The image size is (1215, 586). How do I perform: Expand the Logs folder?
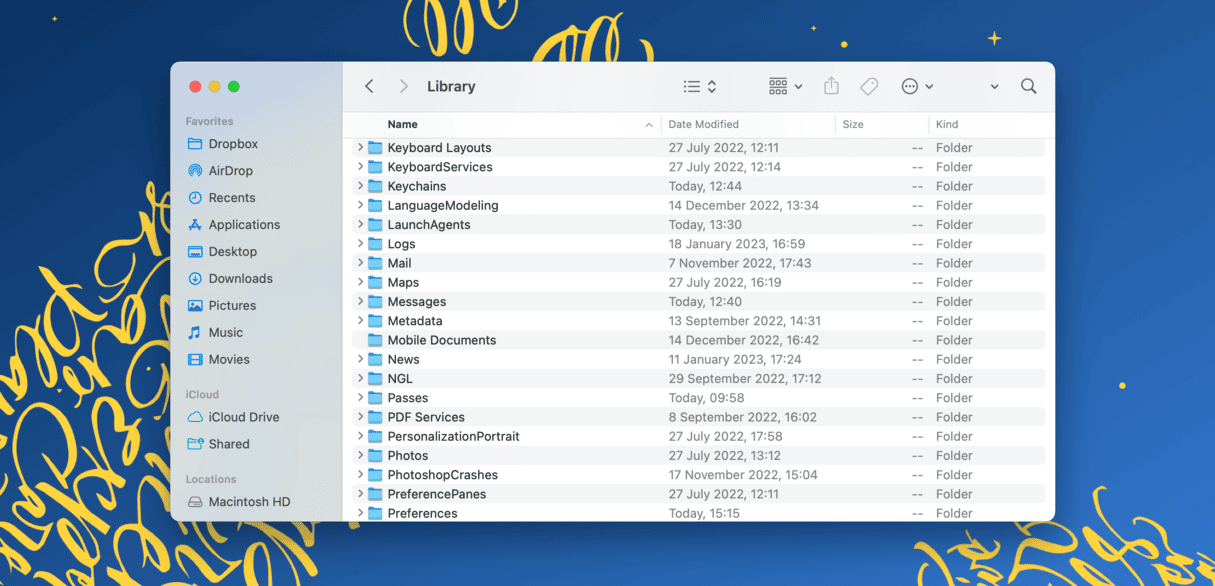click(x=360, y=244)
